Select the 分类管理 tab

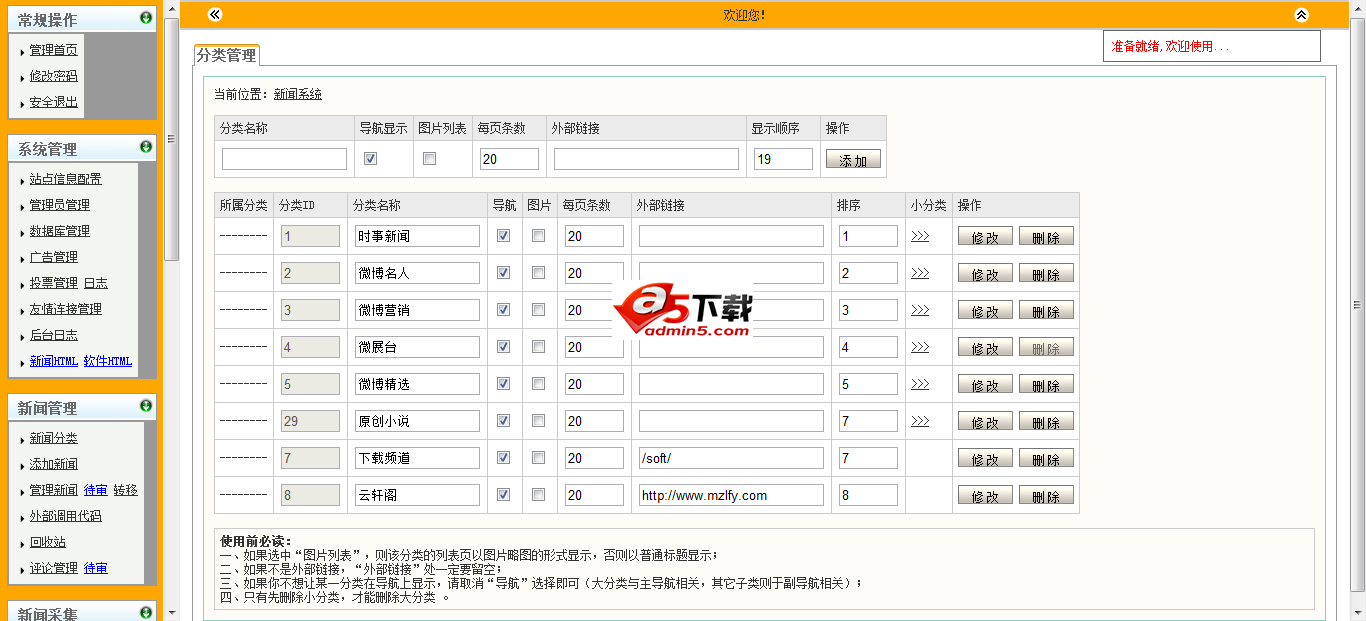(x=226, y=55)
